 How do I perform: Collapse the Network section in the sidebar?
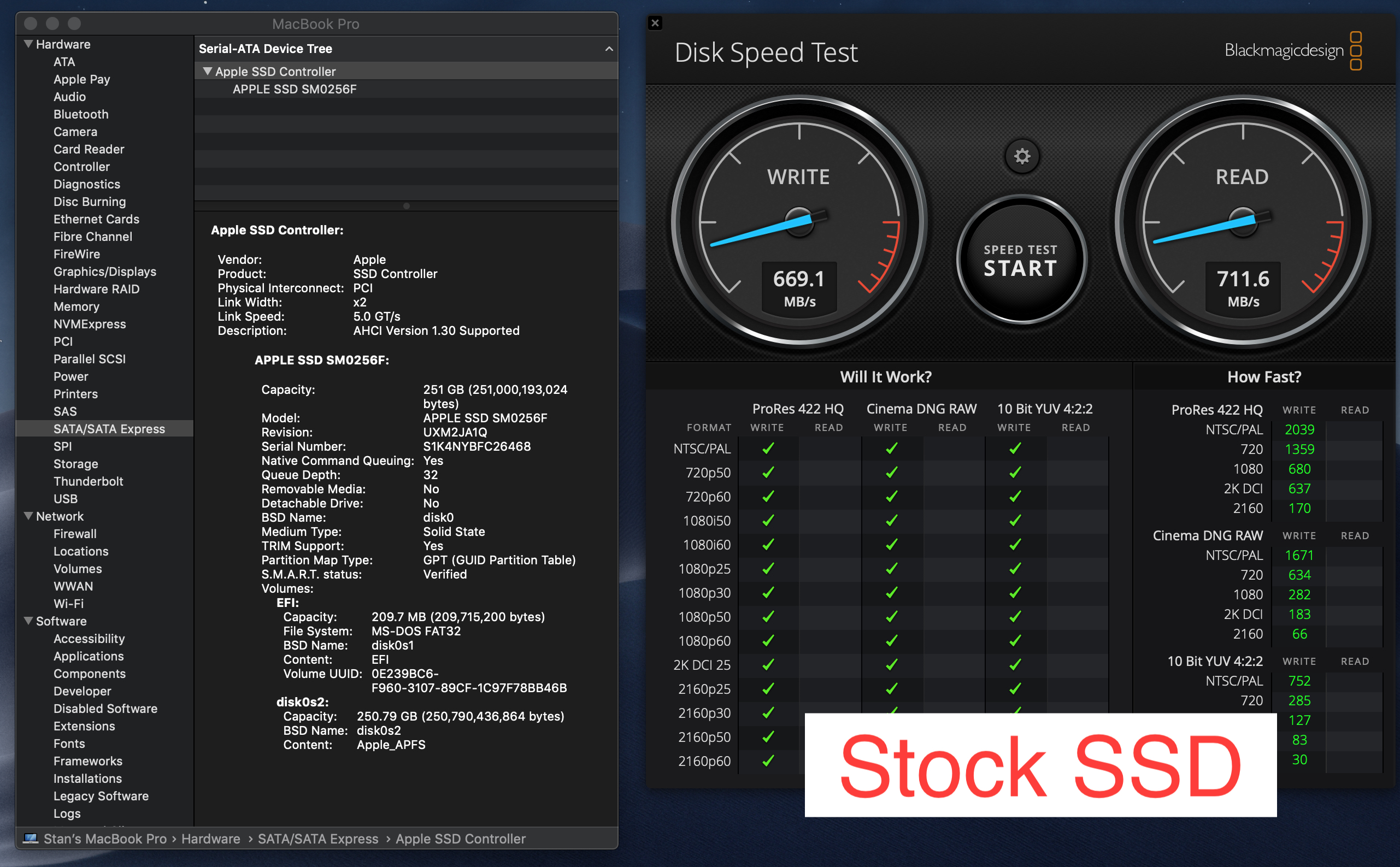27,516
